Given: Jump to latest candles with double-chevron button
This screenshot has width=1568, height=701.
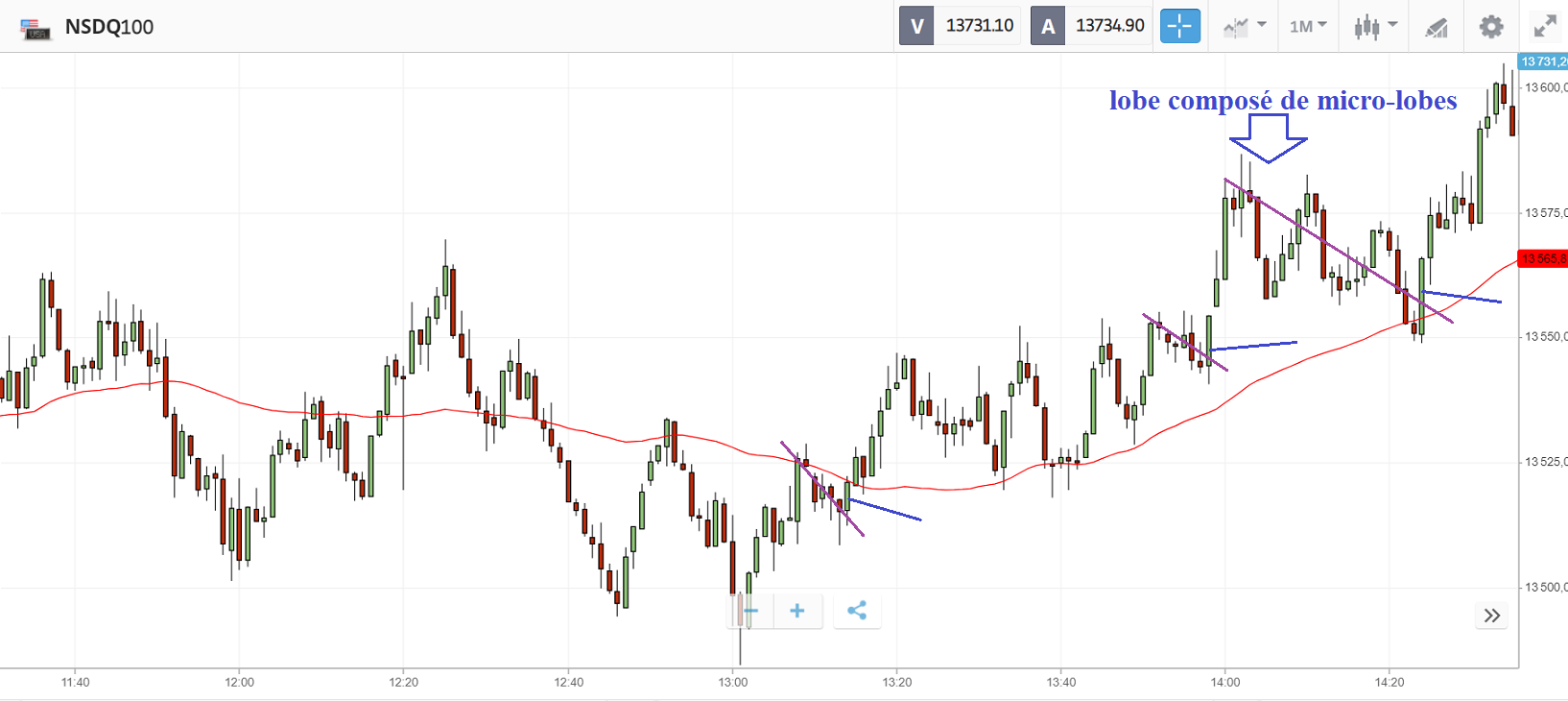Looking at the screenshot, I should (x=1491, y=616).
